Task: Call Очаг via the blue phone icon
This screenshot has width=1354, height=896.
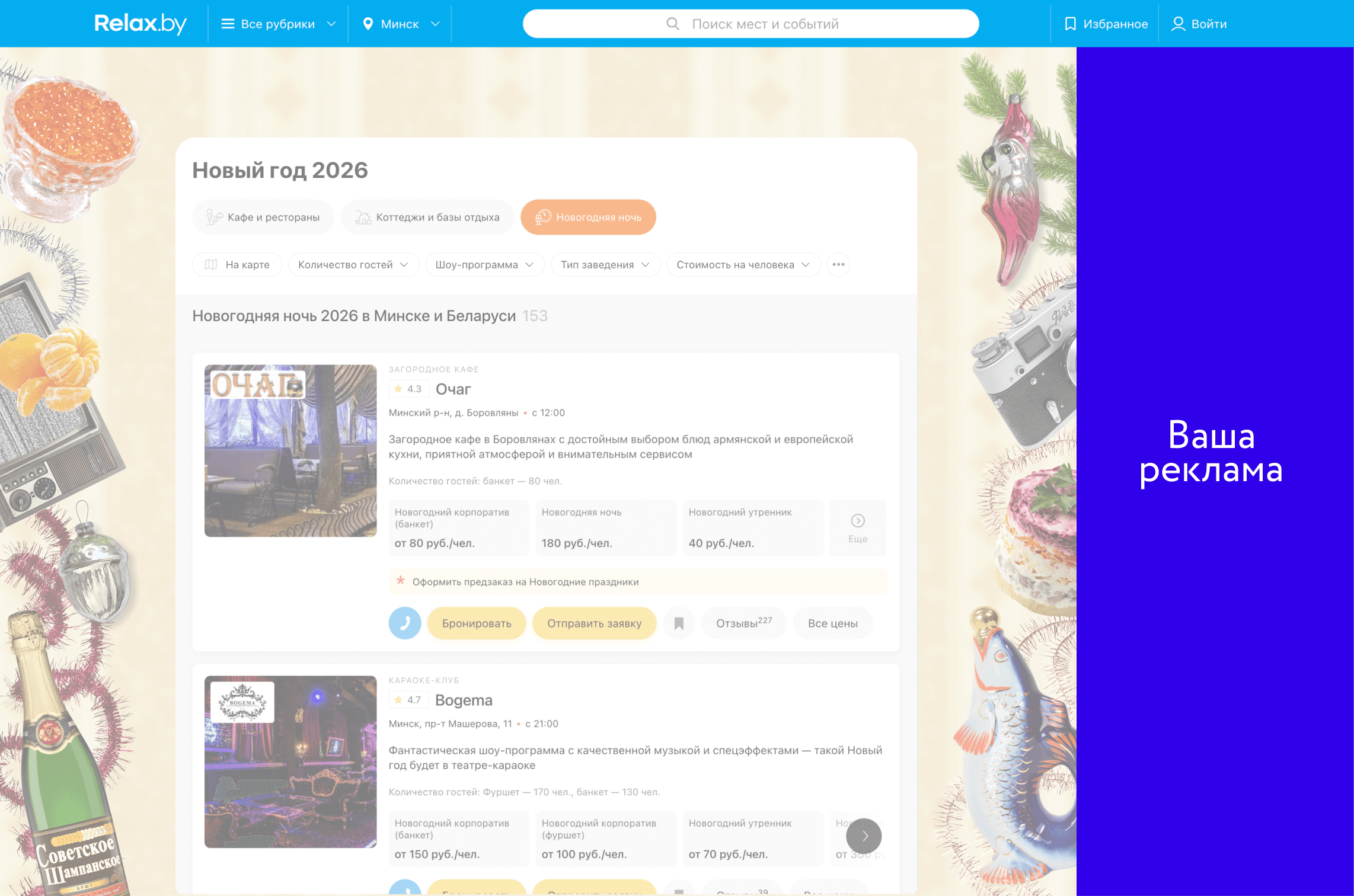Action: [405, 623]
